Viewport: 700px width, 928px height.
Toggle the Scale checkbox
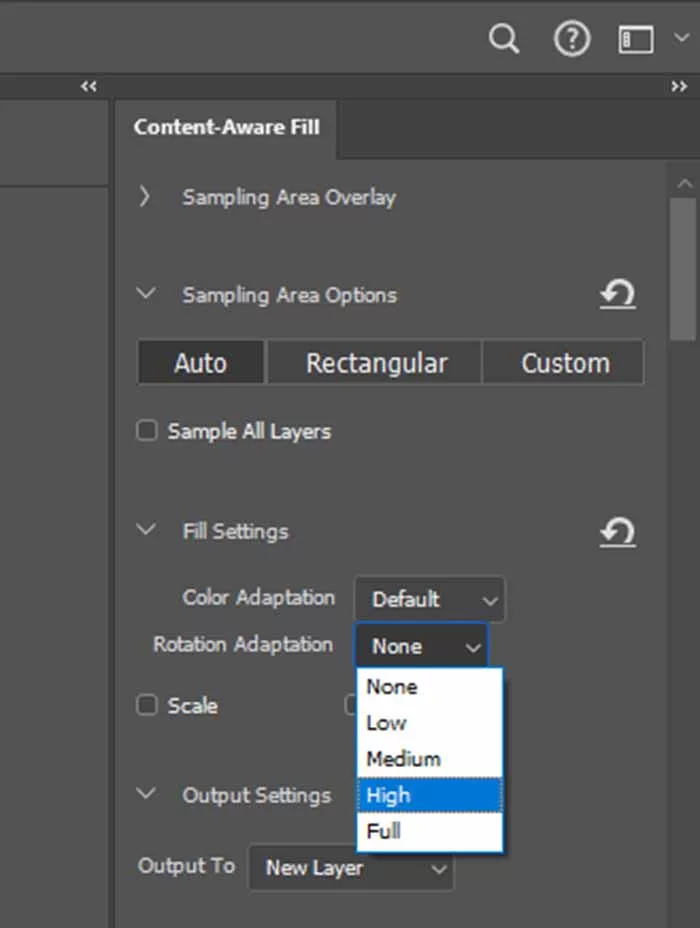pos(147,706)
